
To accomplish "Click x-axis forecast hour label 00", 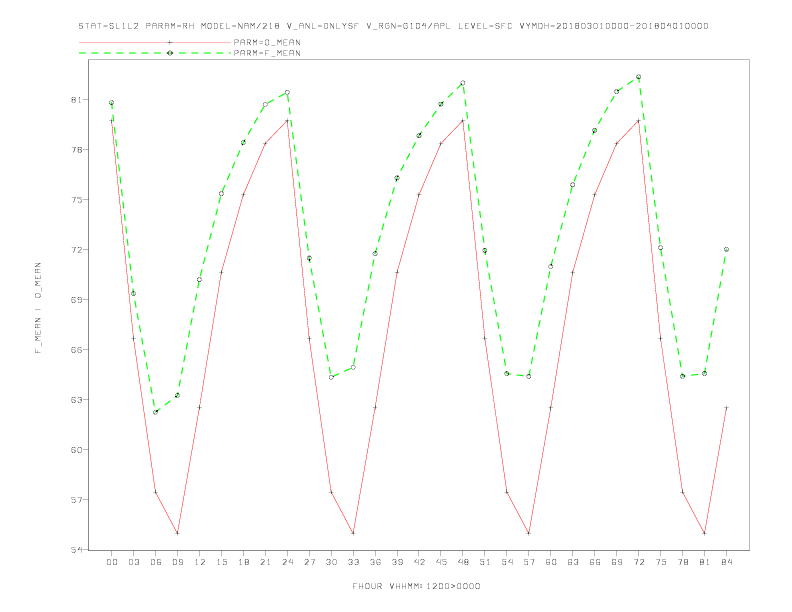I will [112, 562].
